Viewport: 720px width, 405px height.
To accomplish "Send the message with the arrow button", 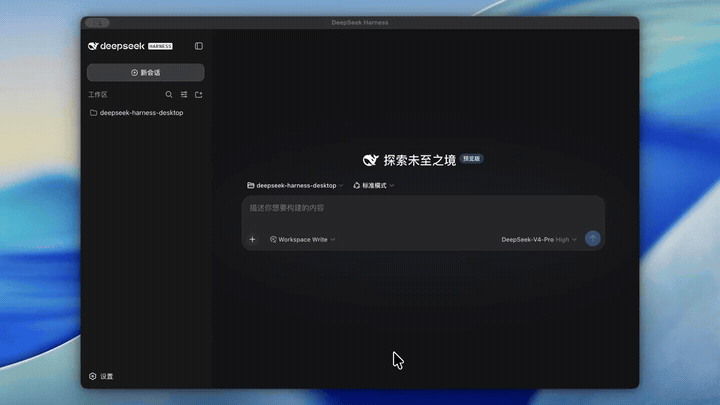I will click(x=592, y=239).
